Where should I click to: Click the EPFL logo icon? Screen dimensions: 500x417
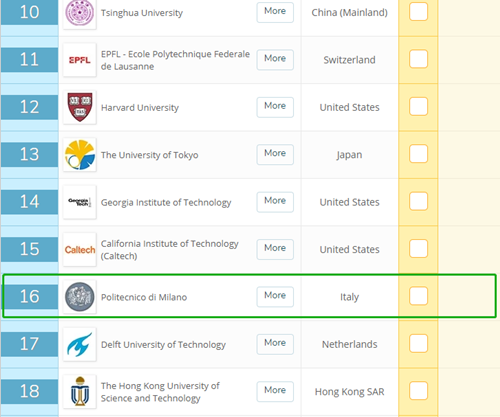80,60
